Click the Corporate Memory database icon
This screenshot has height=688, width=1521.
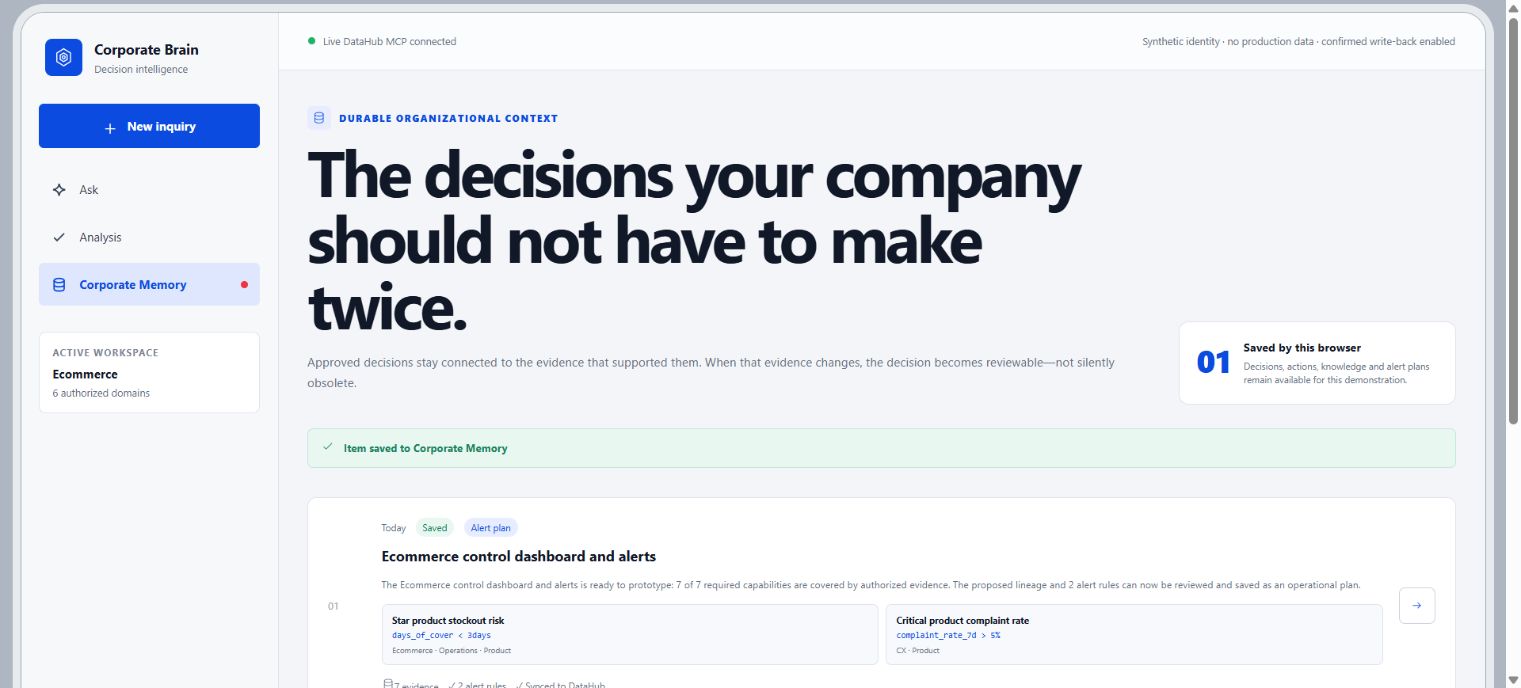coord(59,285)
